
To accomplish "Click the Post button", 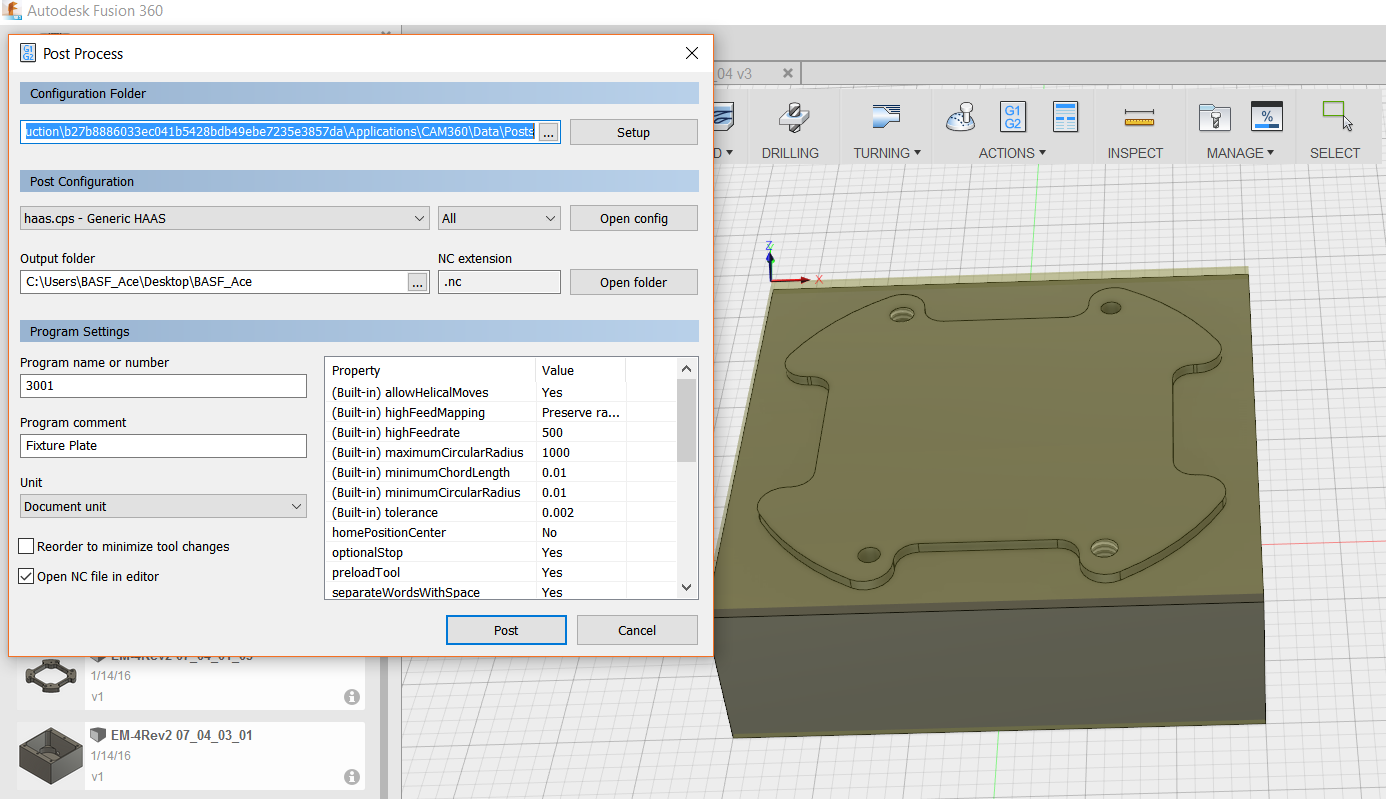I will [x=506, y=630].
